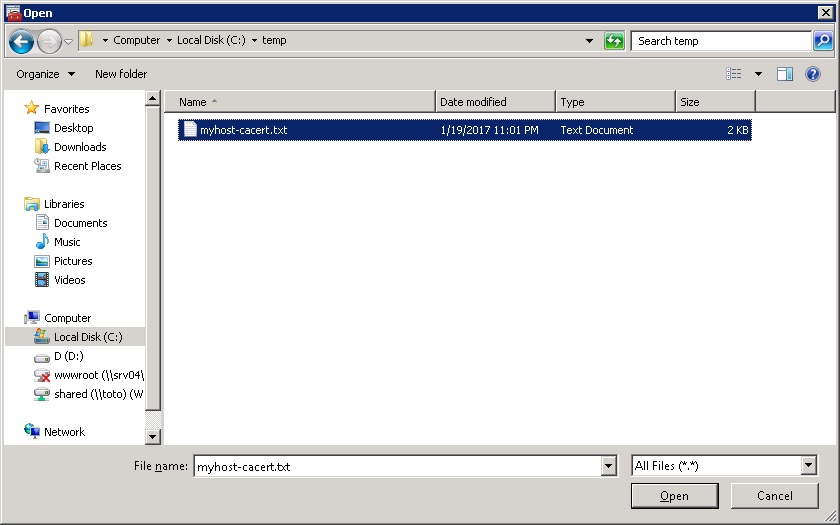Click the Back navigation arrow button

(21, 41)
